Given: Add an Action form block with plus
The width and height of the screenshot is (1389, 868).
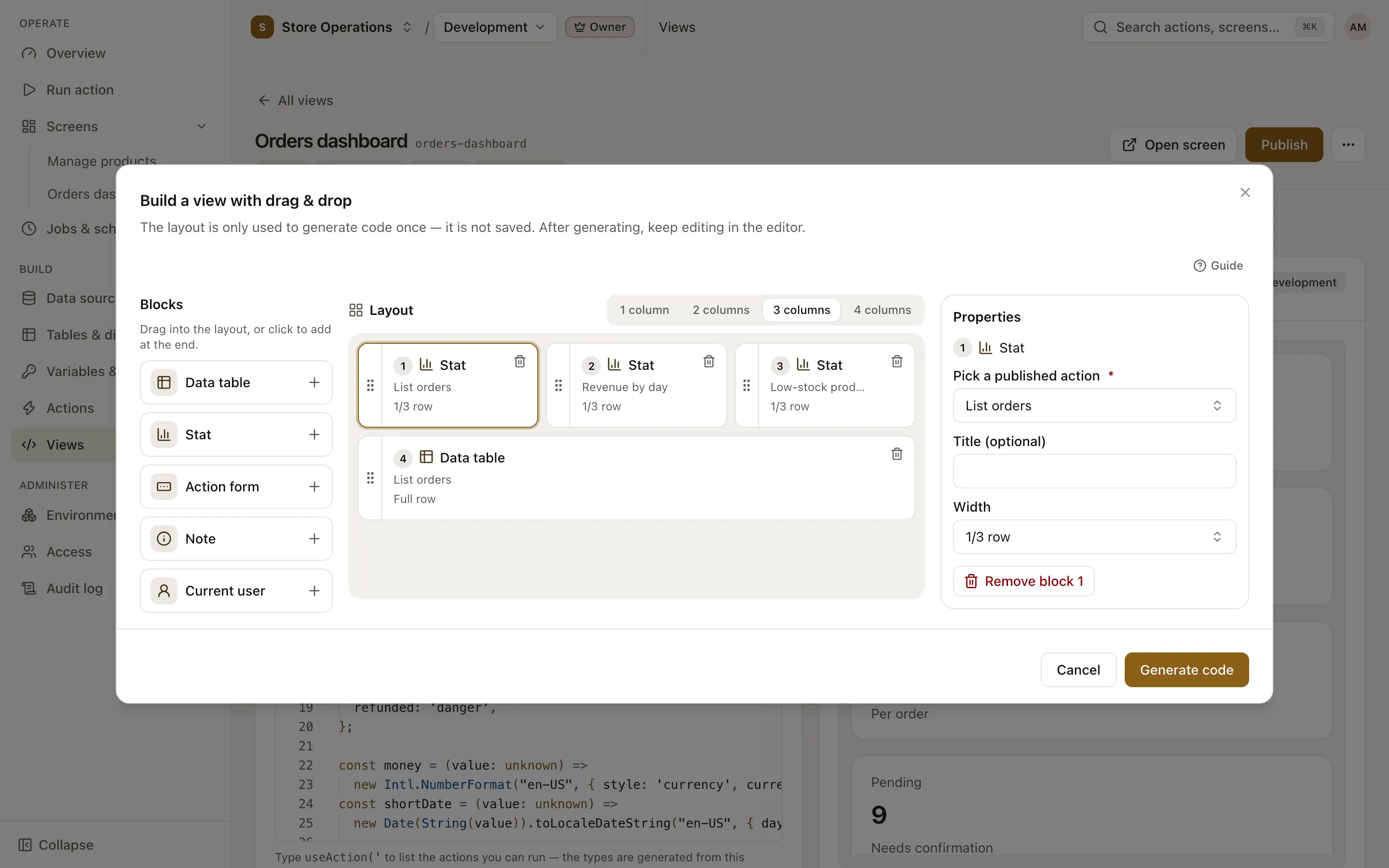Looking at the screenshot, I should [314, 487].
